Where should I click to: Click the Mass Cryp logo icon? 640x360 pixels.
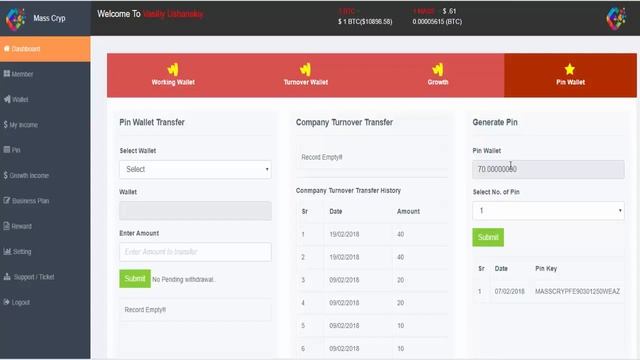15,18
